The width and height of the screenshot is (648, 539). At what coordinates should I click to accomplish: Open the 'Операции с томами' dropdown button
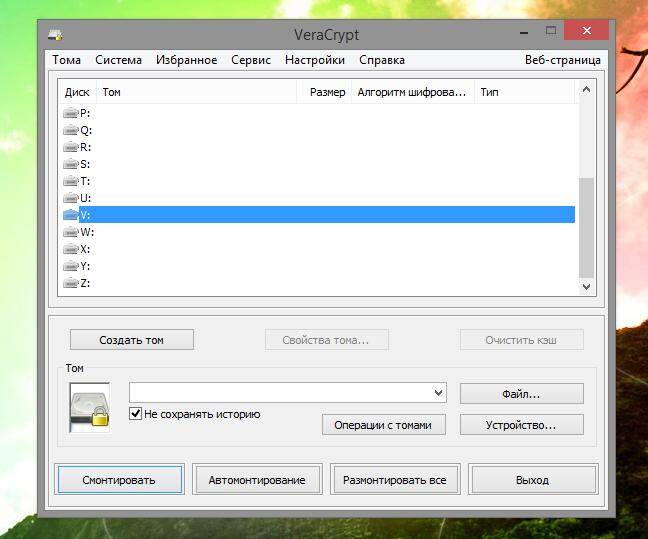(384, 425)
